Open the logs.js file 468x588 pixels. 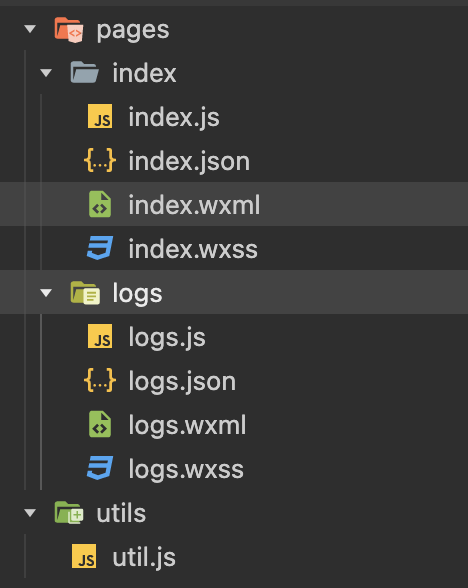[x=167, y=338]
